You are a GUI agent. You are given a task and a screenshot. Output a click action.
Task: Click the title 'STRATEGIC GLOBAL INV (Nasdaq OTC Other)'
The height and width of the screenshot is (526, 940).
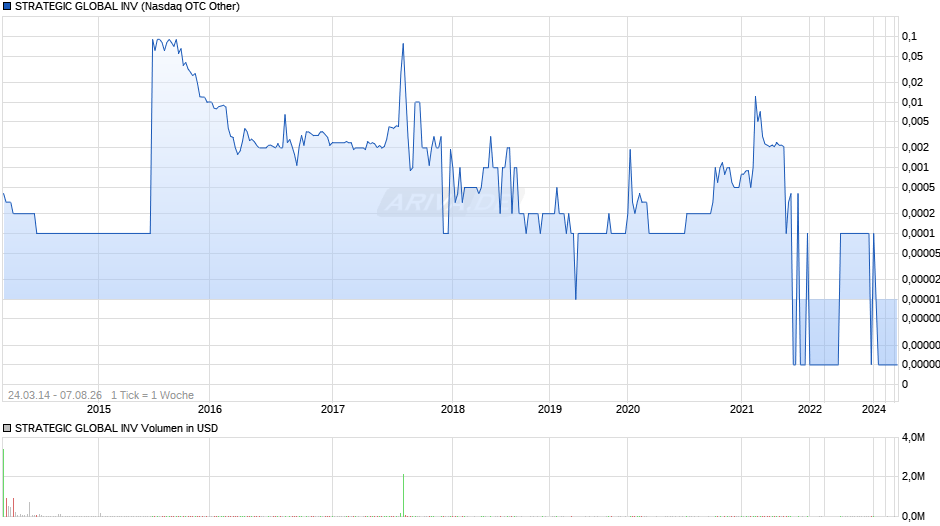point(127,7)
